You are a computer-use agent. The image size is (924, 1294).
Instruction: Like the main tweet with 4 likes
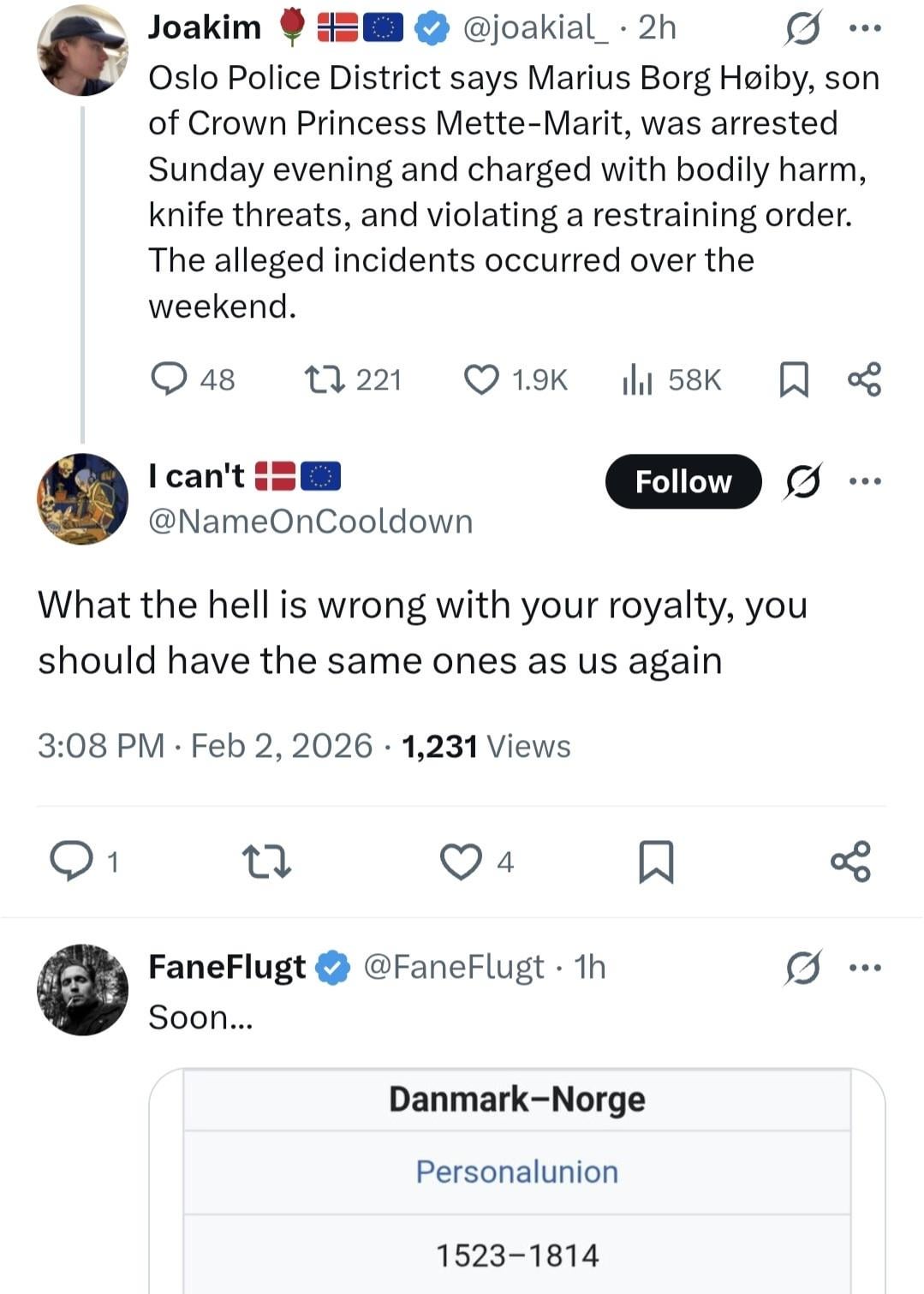(461, 861)
